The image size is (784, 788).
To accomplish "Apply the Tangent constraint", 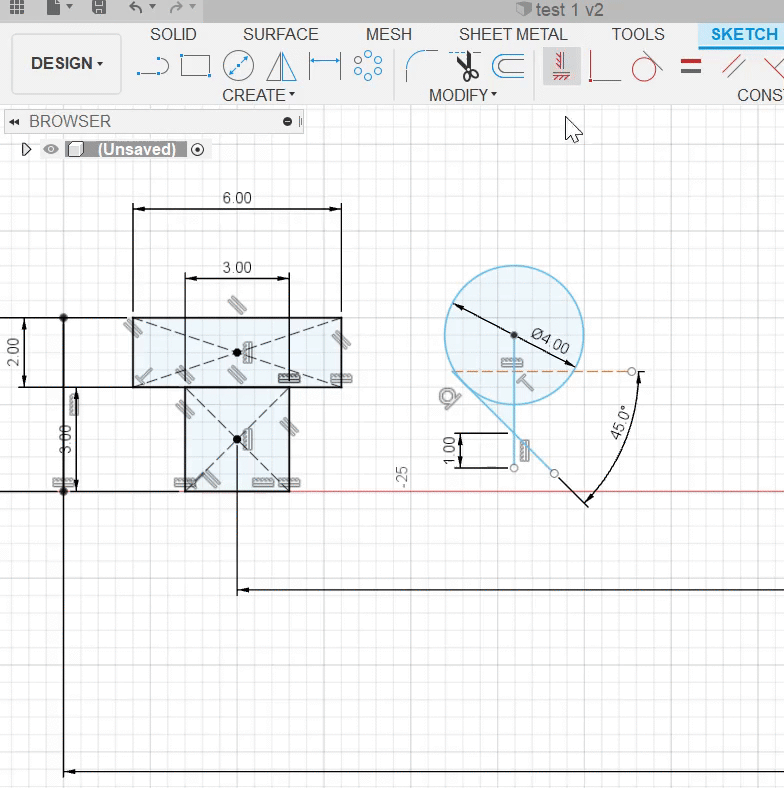I will (x=647, y=66).
